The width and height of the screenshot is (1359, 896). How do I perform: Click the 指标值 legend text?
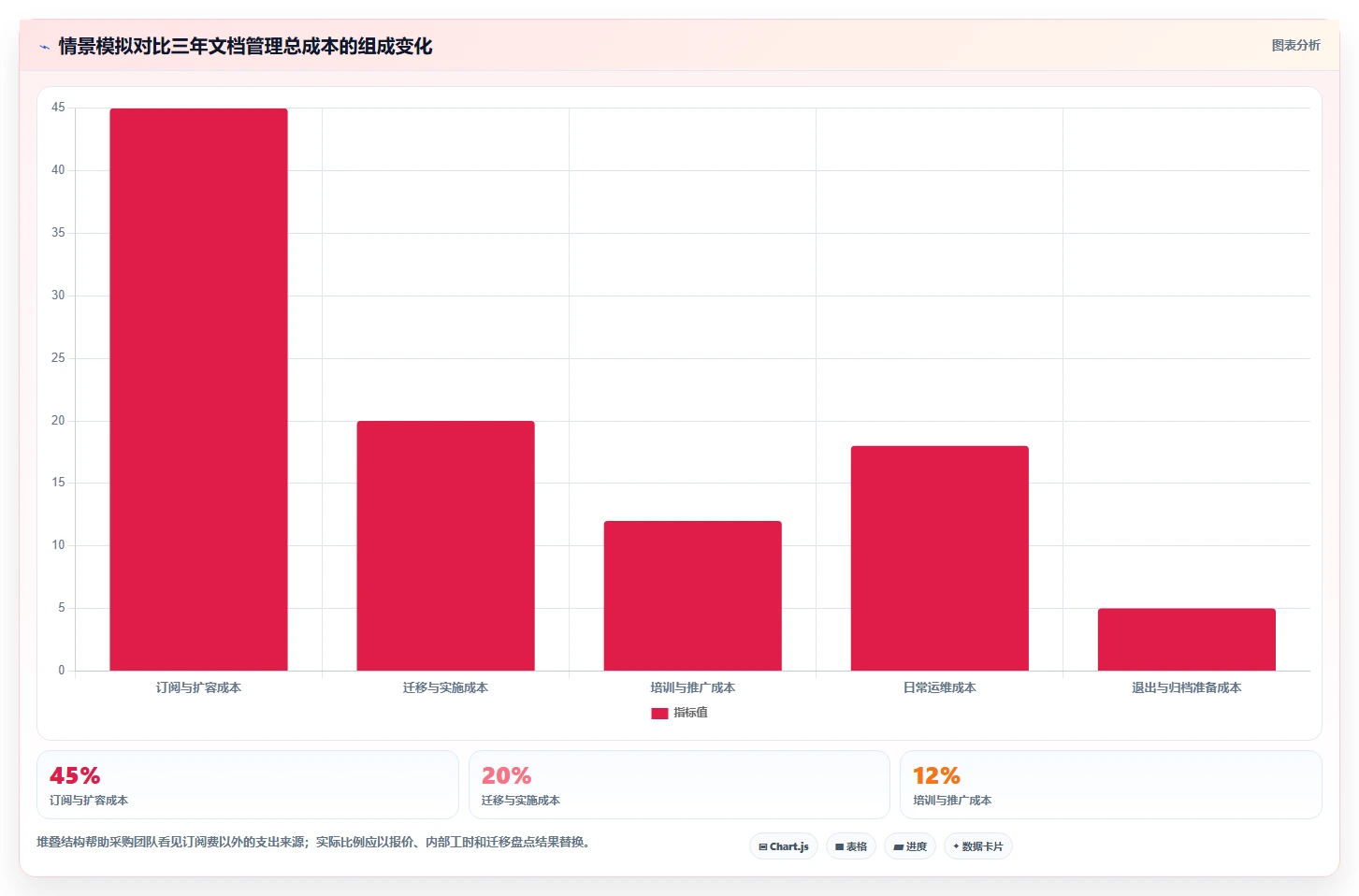point(690,713)
